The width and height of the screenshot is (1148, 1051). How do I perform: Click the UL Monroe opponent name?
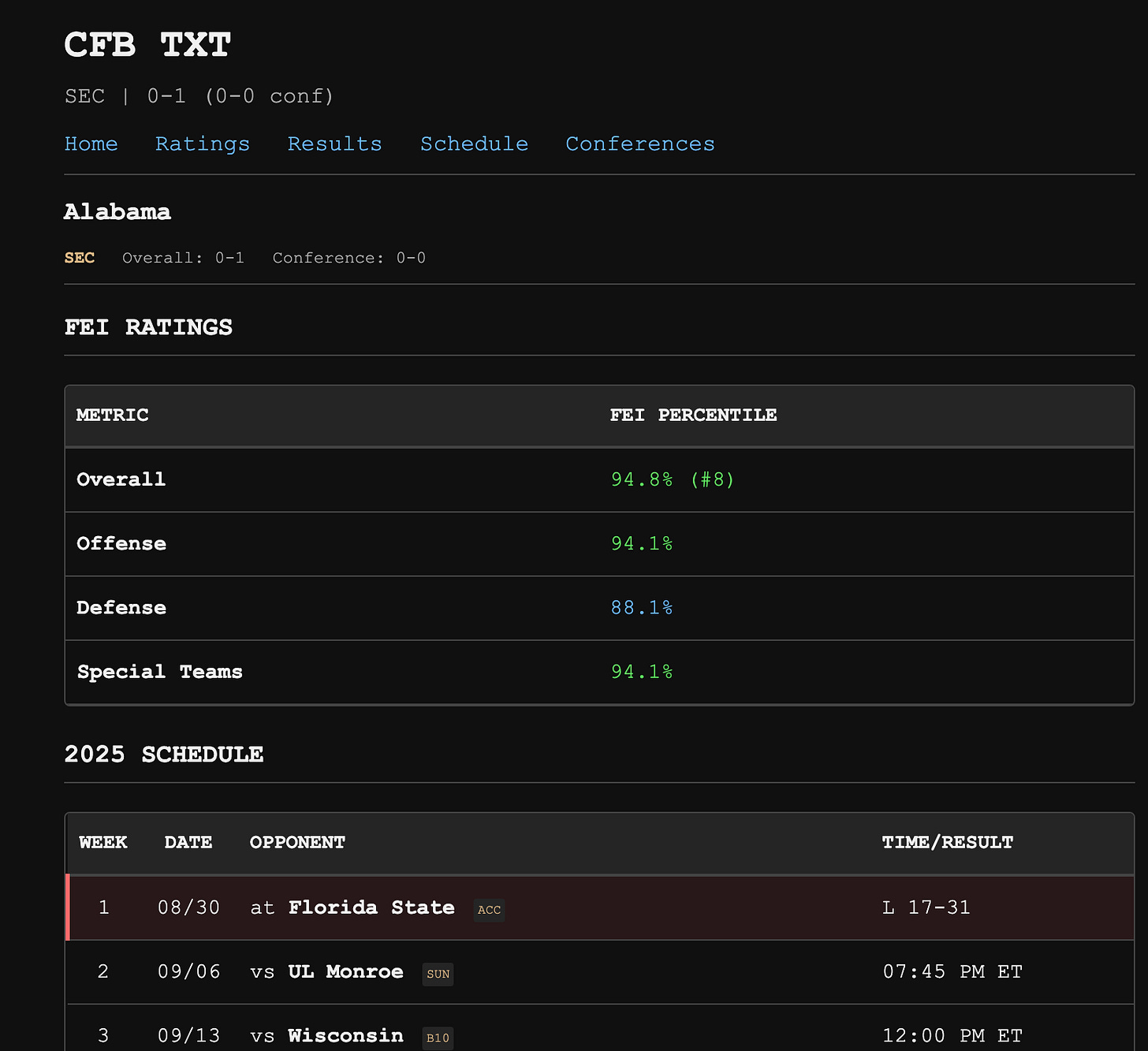tap(345, 971)
